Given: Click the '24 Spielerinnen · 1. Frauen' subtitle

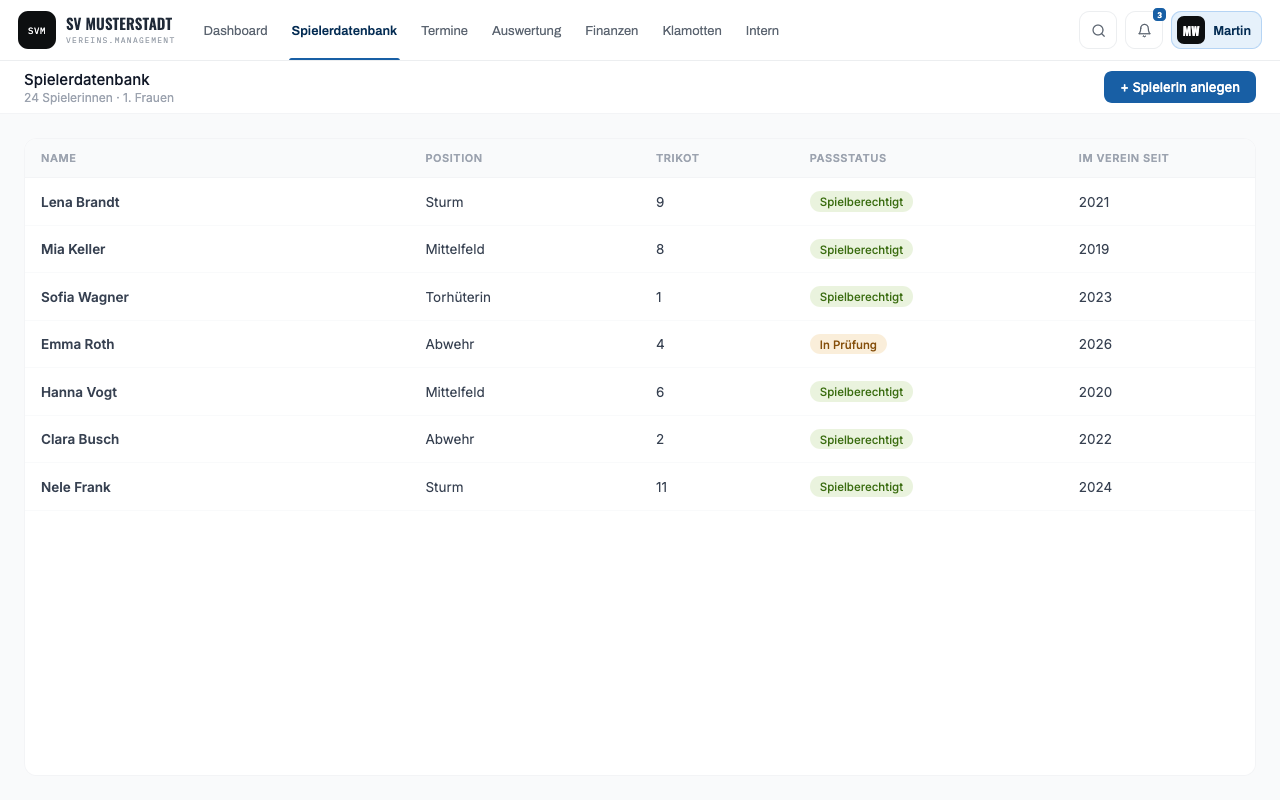Looking at the screenshot, I should pyautogui.click(x=99, y=98).
